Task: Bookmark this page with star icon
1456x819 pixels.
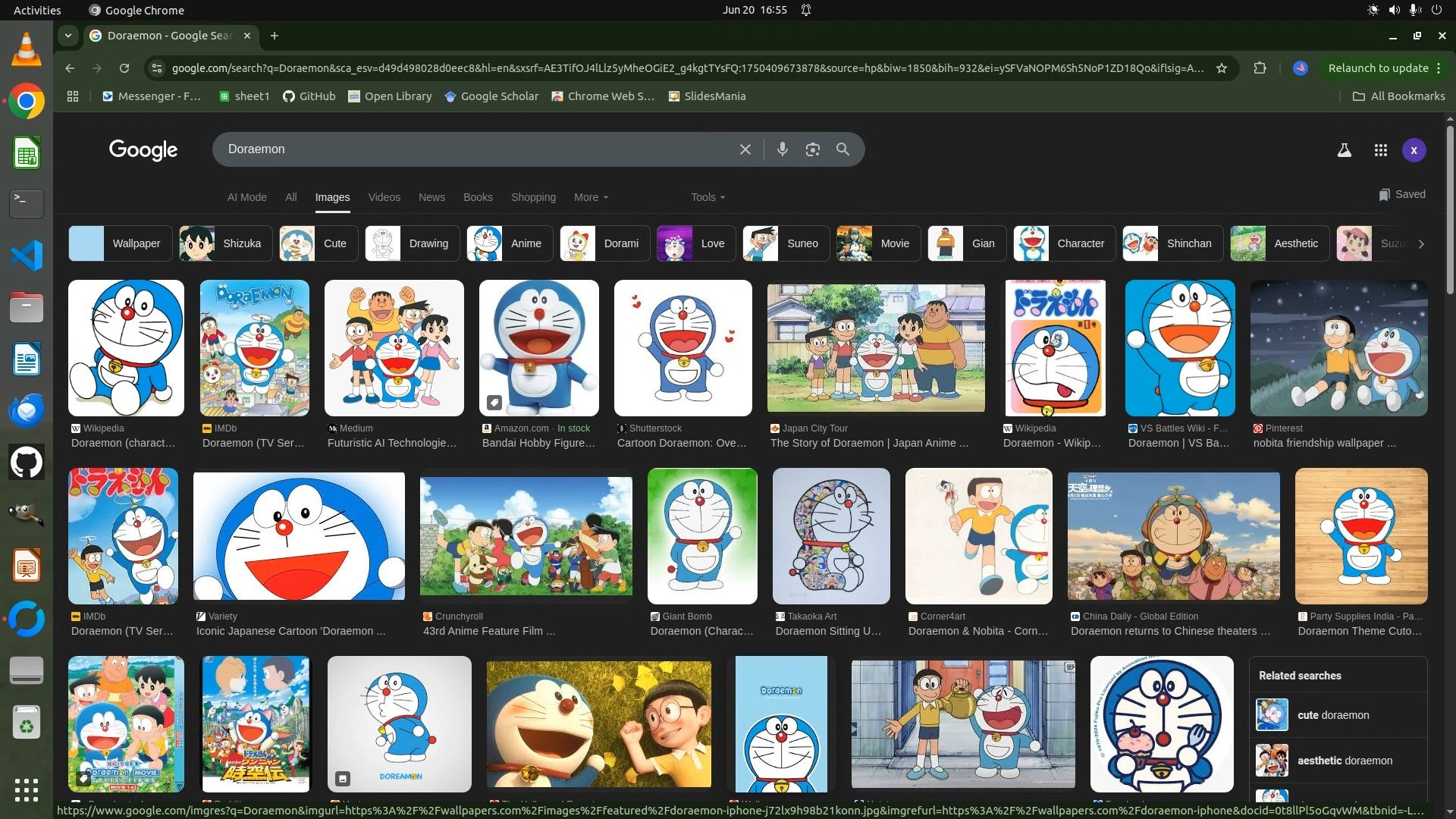Action: (x=1221, y=68)
